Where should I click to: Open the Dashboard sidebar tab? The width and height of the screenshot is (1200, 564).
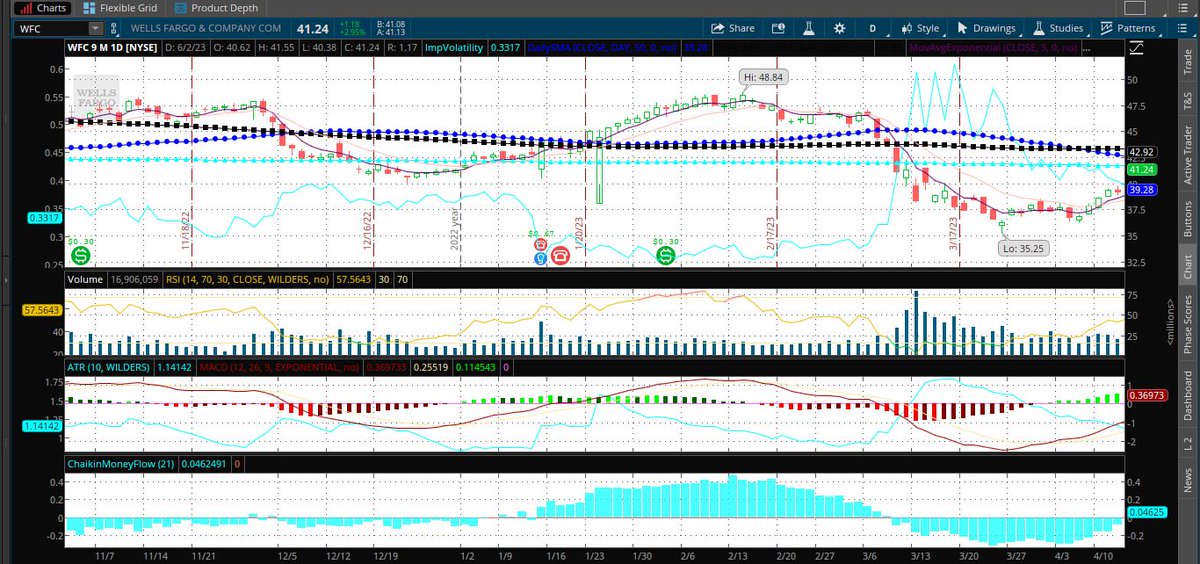click(x=1189, y=394)
